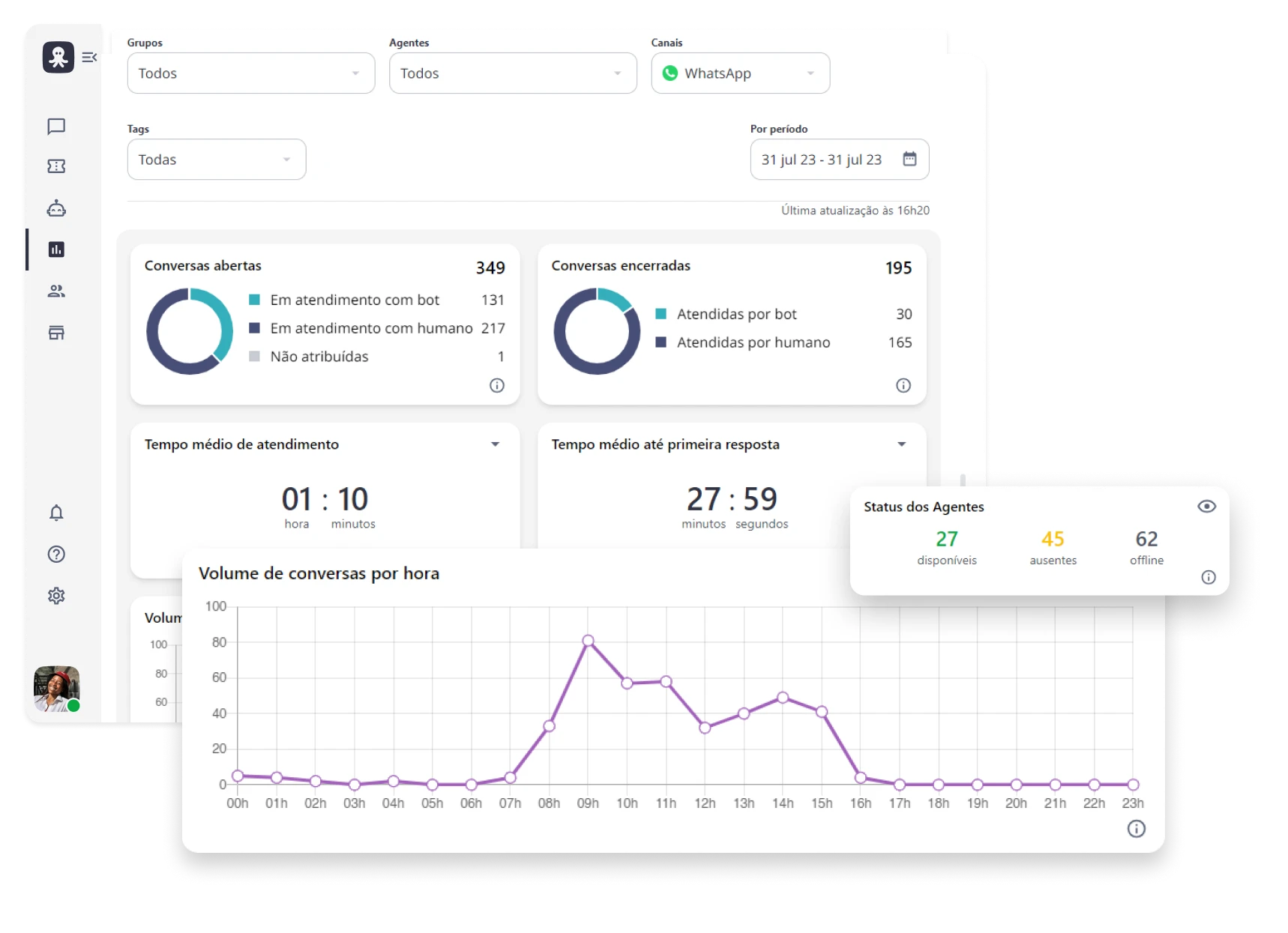
Task: Open the Grupos dropdown set to Todos
Action: point(251,73)
